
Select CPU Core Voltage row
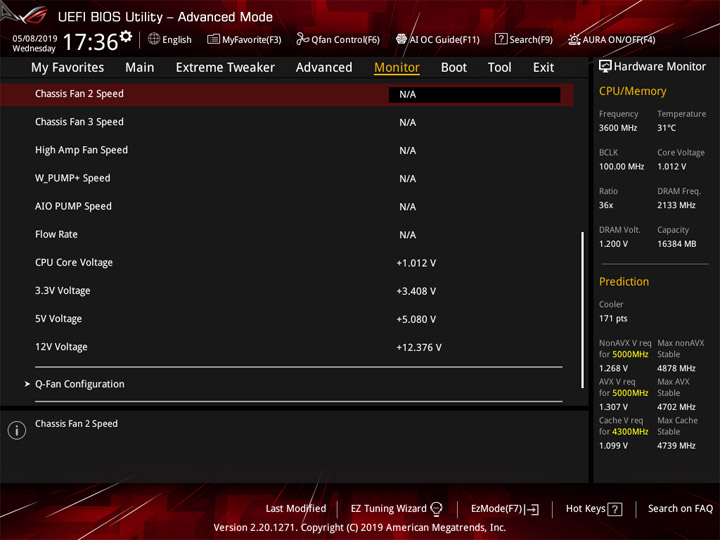(x=287, y=263)
